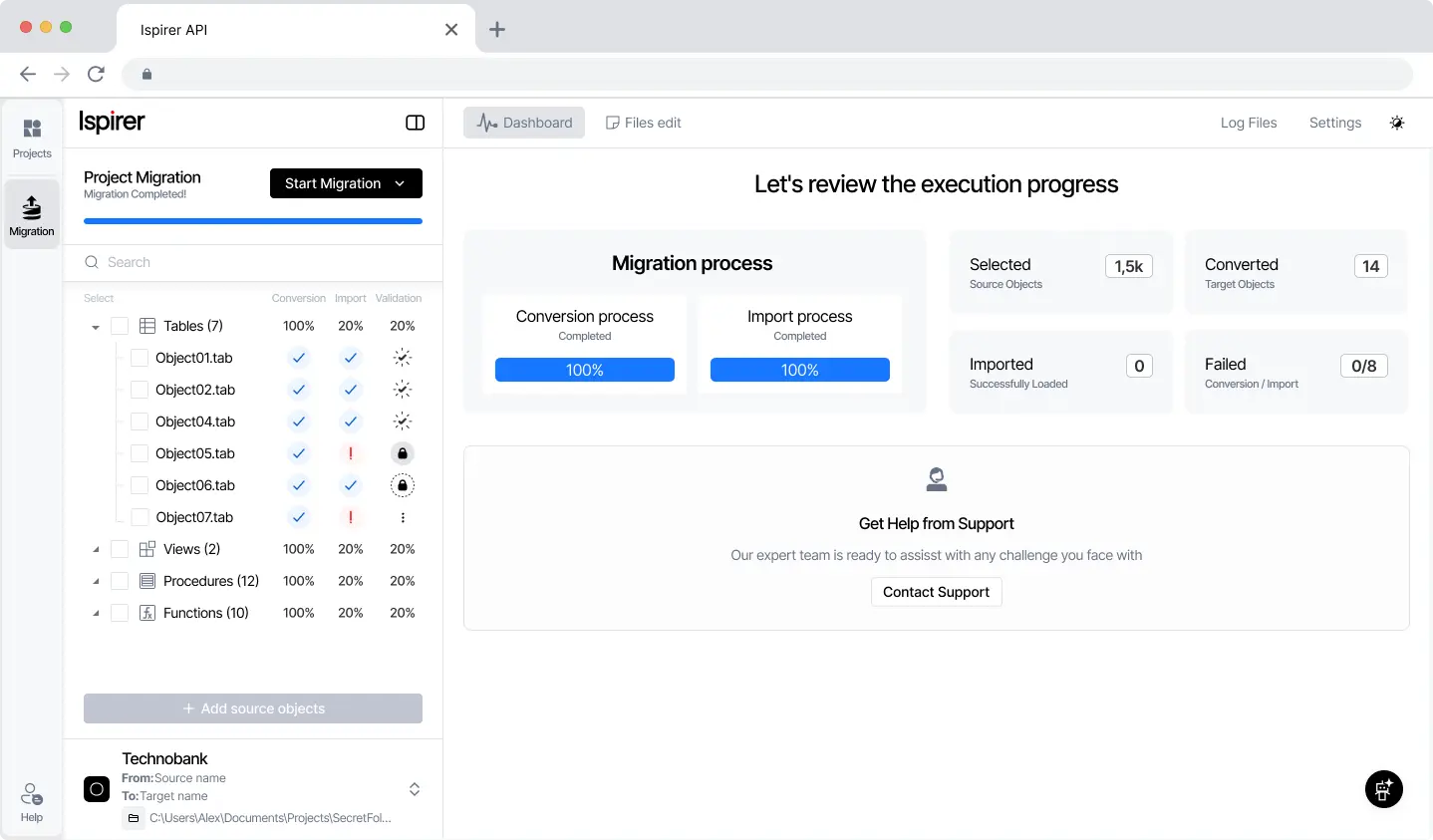Expand the Views (2) tree node
The image size is (1433, 840).
click(96, 549)
